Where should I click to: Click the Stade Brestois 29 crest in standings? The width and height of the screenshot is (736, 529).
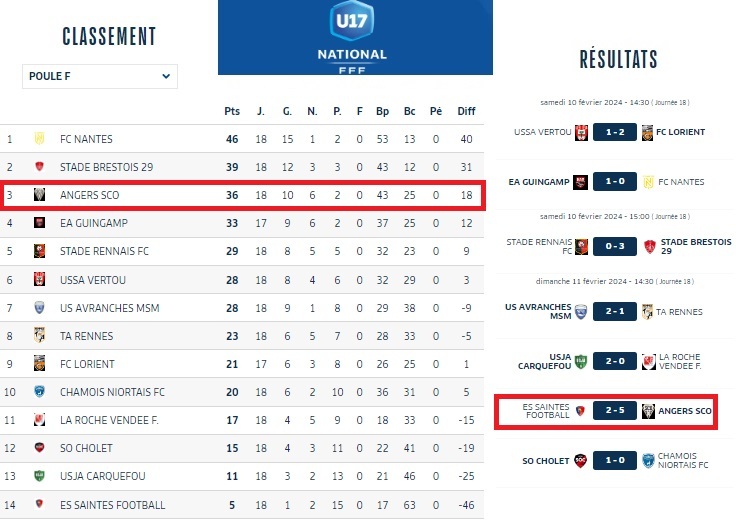coord(40,167)
